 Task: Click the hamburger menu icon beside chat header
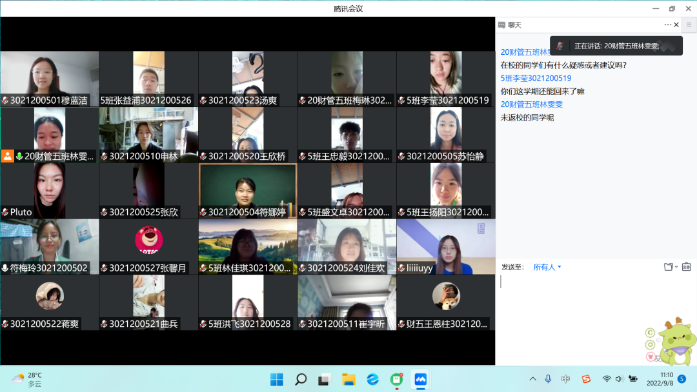[x=689, y=25]
